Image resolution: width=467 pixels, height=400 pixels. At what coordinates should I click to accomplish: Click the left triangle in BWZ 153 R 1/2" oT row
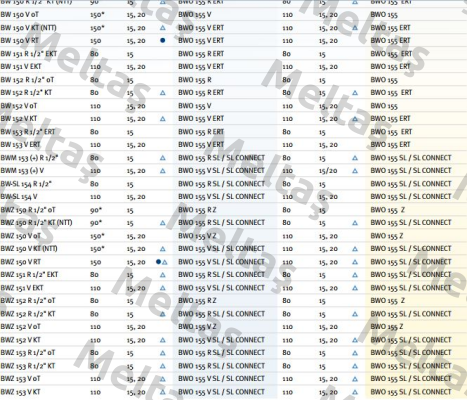coord(163,353)
